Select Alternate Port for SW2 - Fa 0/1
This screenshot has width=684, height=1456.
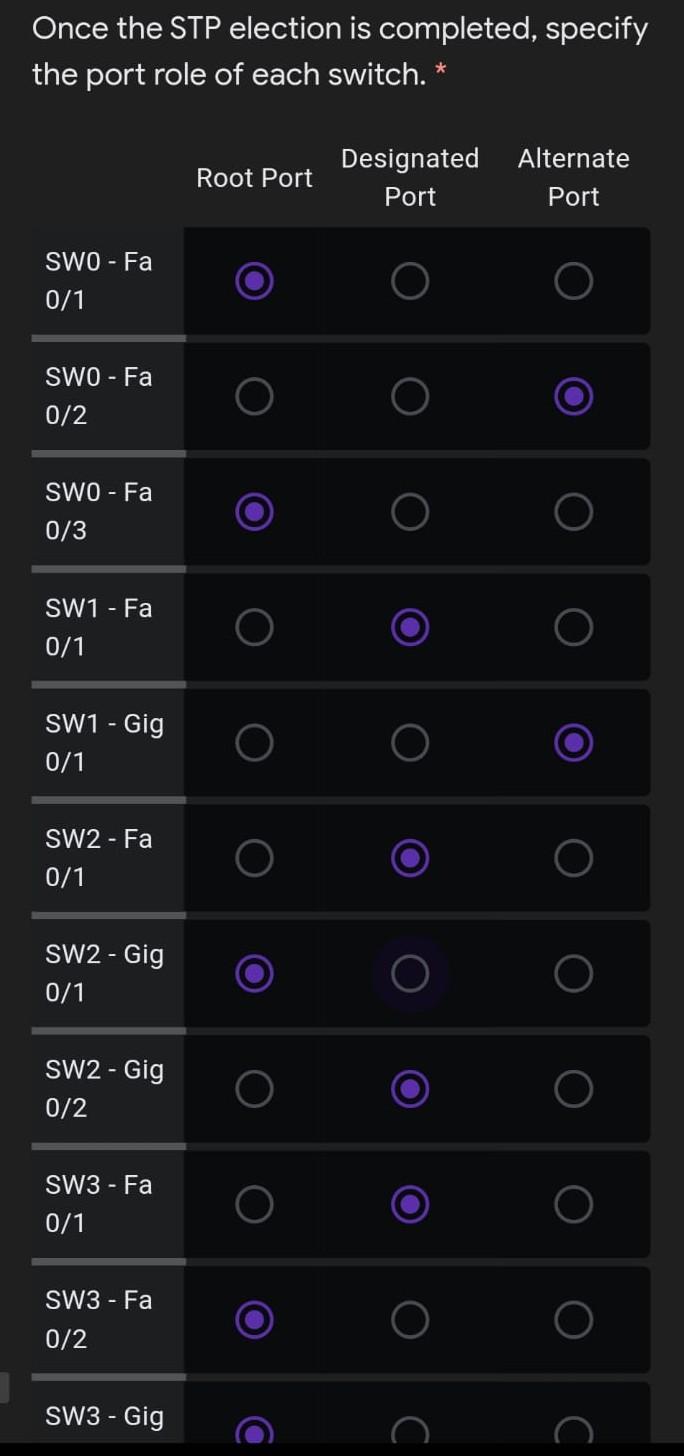point(573,858)
